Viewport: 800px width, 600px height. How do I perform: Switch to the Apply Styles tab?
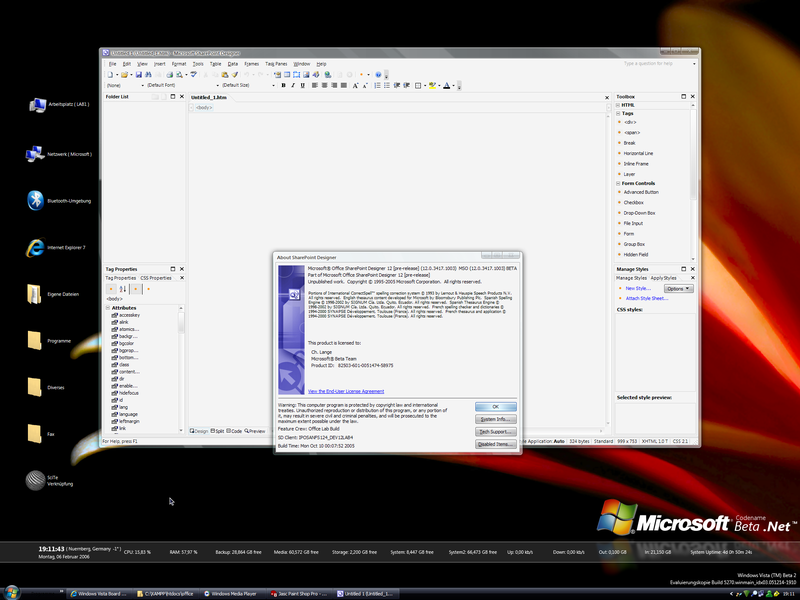(664, 277)
